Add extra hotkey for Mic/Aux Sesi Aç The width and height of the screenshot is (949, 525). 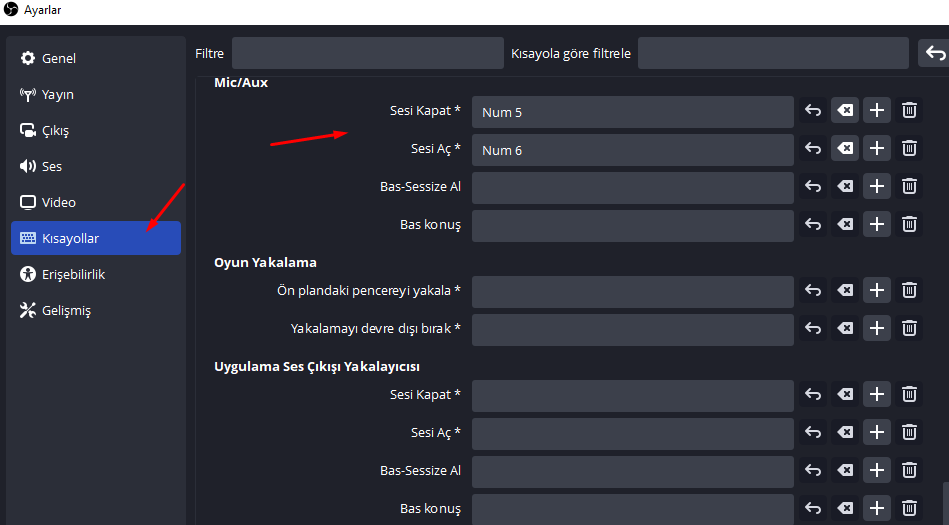click(x=877, y=149)
